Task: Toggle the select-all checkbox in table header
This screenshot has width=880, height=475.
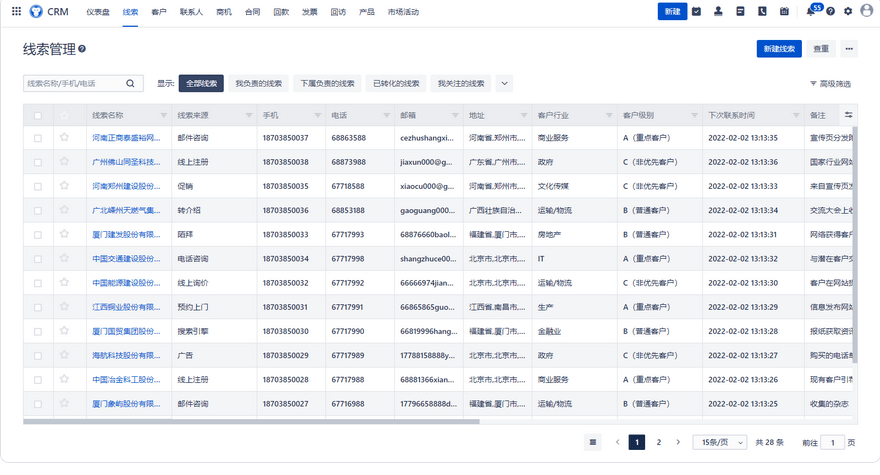Action: coord(38,116)
